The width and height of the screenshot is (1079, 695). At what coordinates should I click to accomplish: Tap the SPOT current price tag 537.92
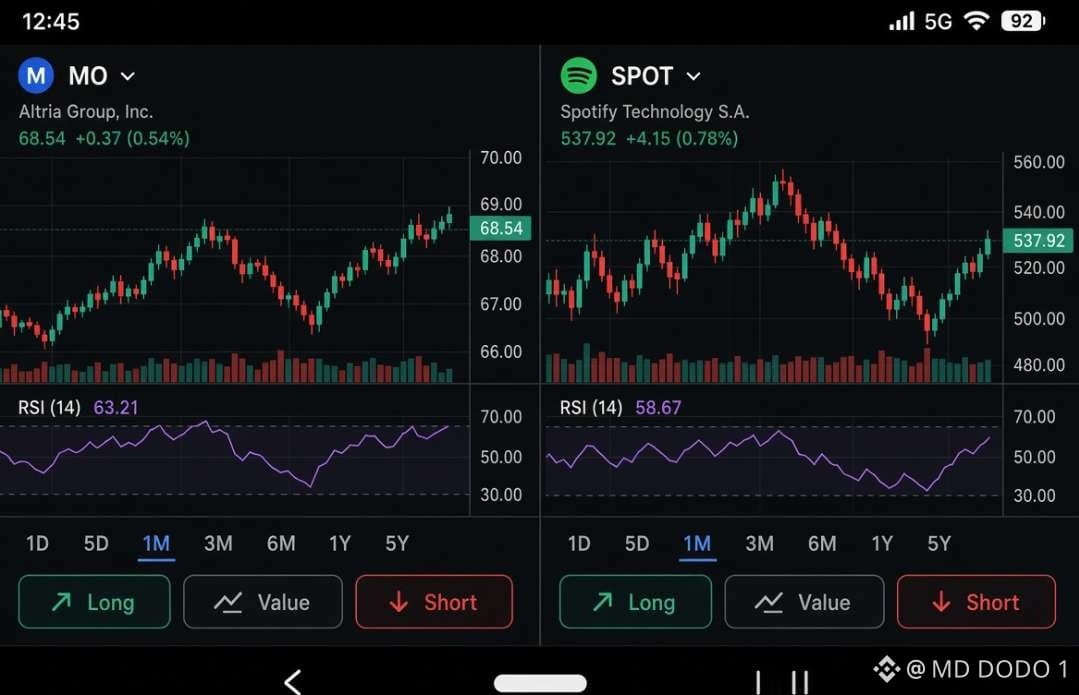1038,241
